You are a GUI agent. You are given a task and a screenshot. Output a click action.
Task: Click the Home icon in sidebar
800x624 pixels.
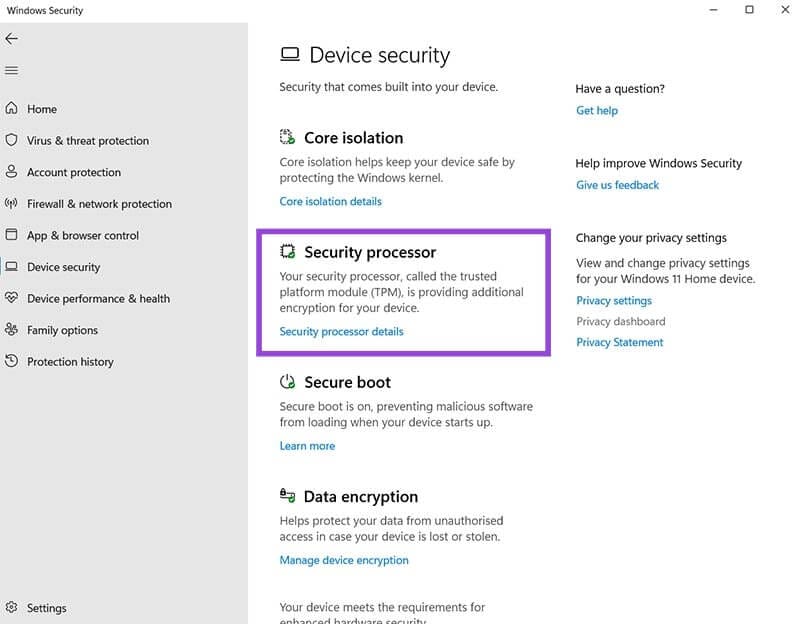point(12,109)
